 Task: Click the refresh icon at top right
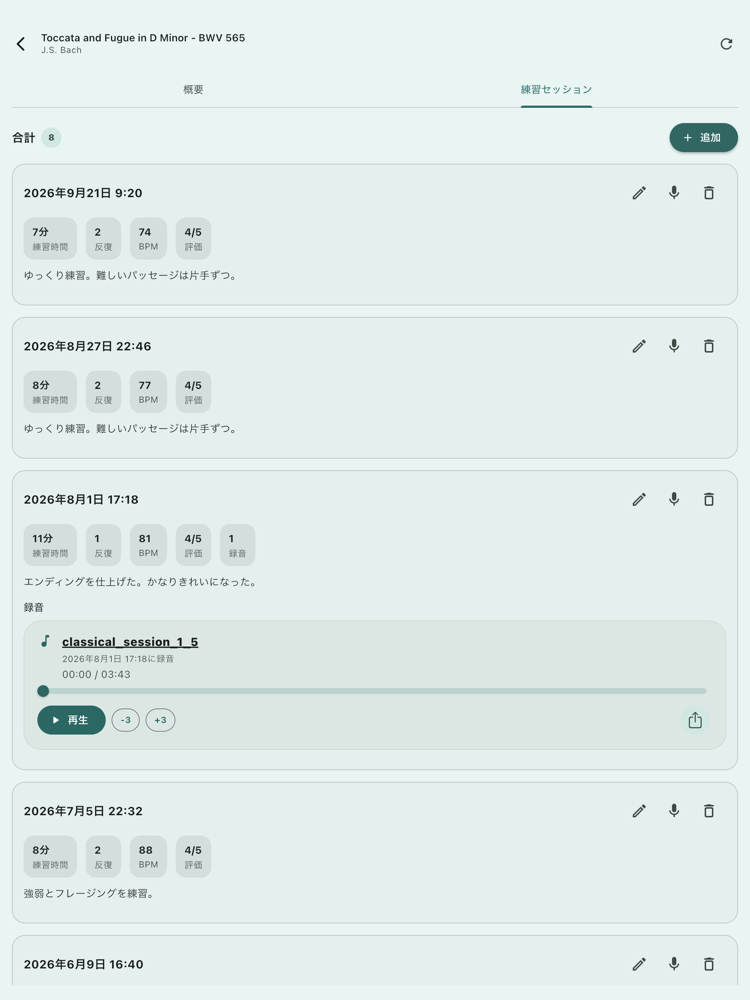726,43
